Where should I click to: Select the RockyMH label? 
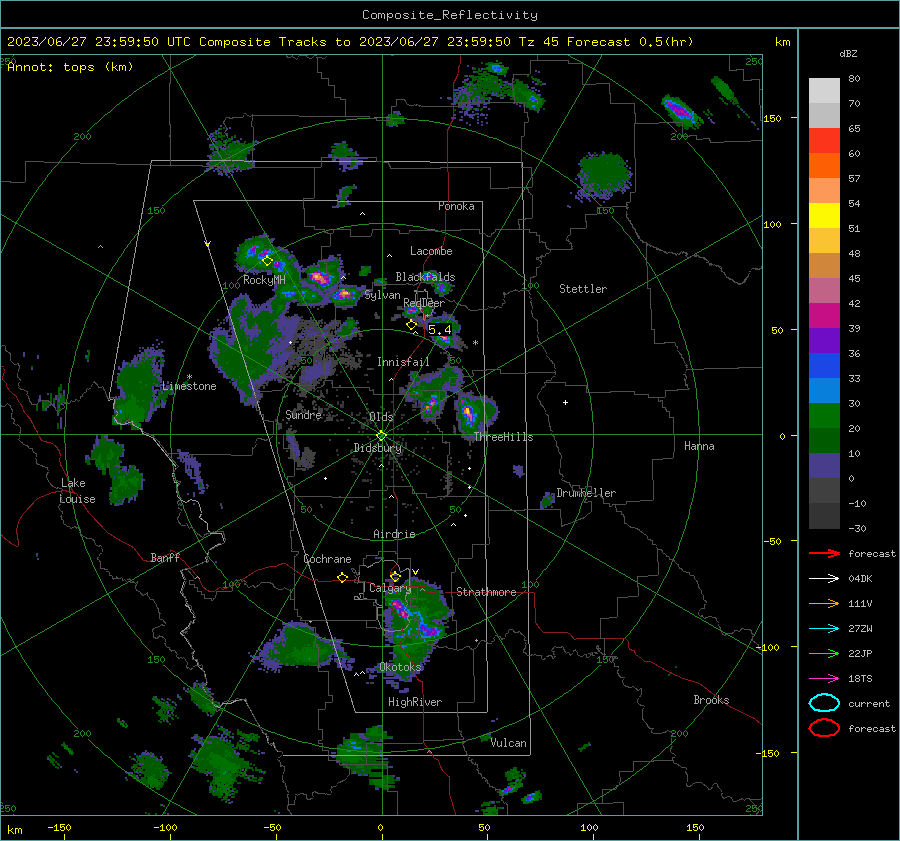265,280
